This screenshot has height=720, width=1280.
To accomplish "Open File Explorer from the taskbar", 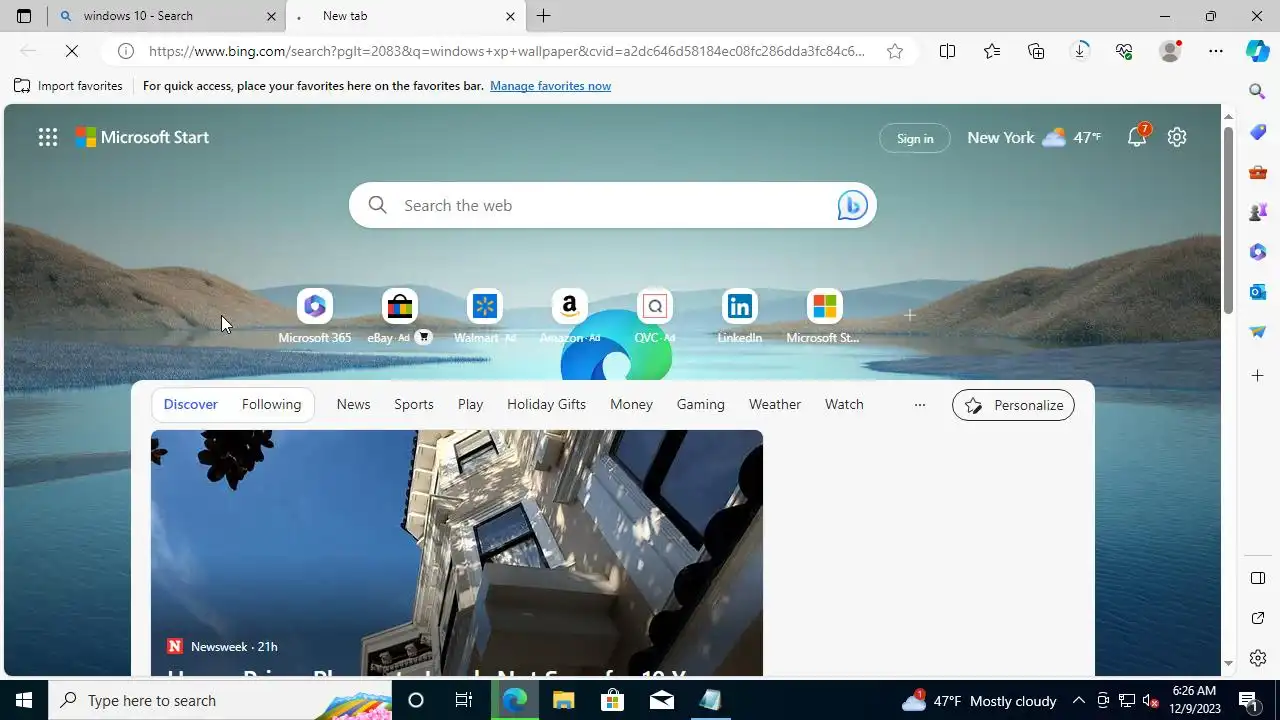I will click(x=563, y=700).
